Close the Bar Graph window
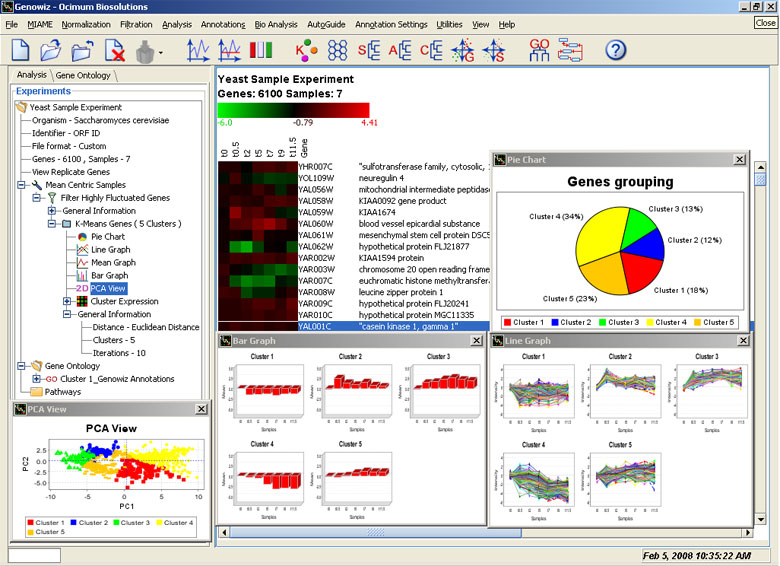 coord(477,340)
